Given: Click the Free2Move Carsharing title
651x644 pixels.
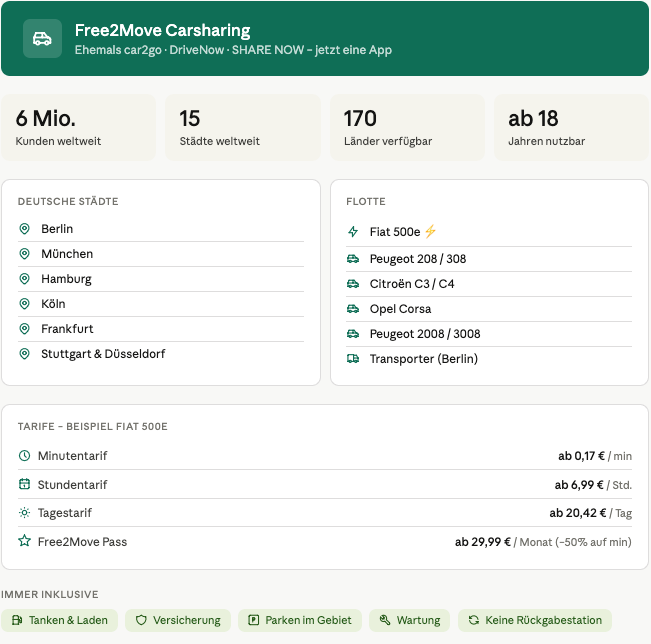Looking at the screenshot, I should click(162, 30).
